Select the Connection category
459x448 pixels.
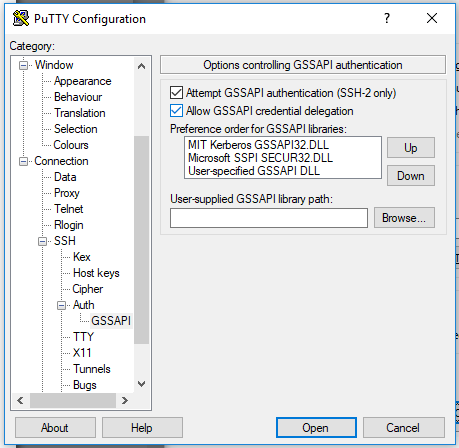tap(61, 161)
